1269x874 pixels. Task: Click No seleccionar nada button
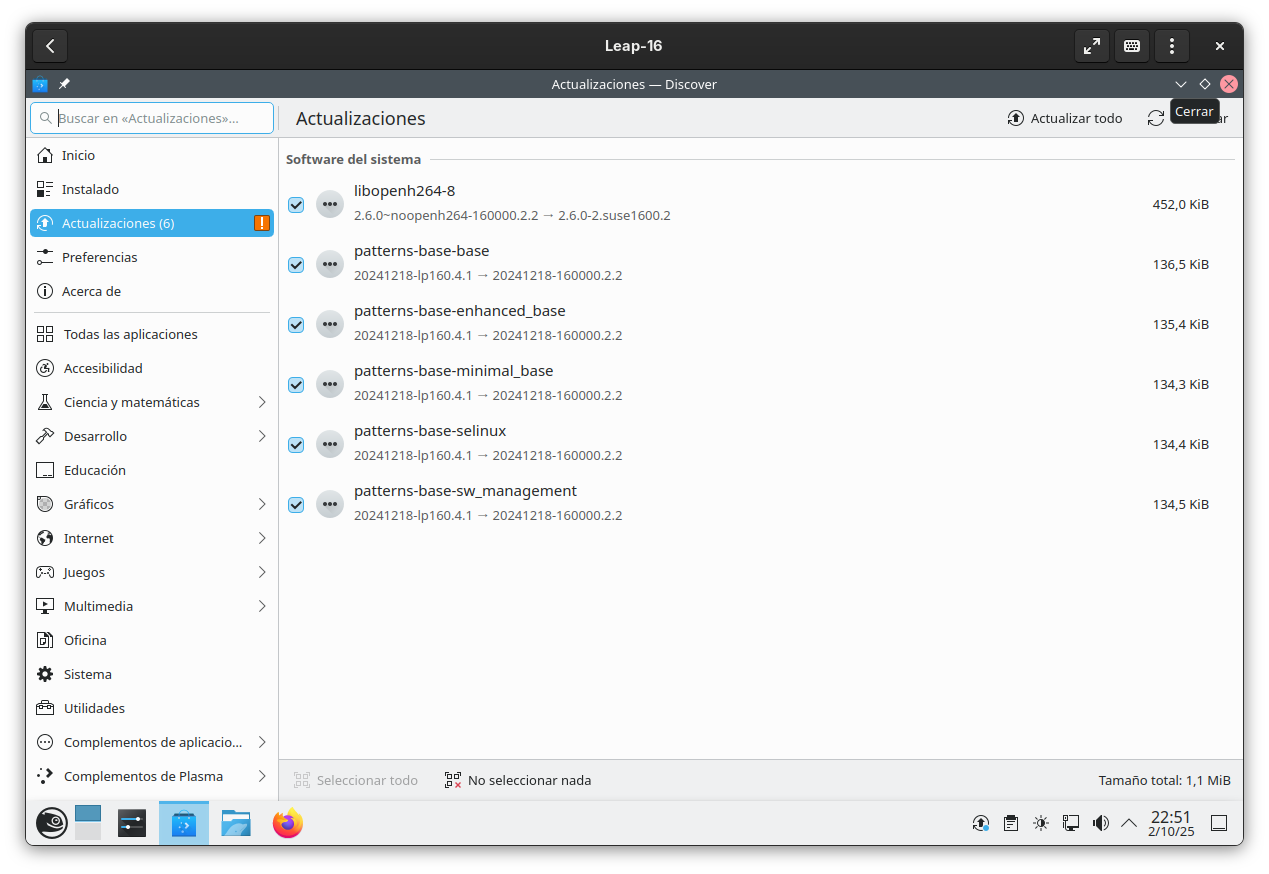click(518, 780)
